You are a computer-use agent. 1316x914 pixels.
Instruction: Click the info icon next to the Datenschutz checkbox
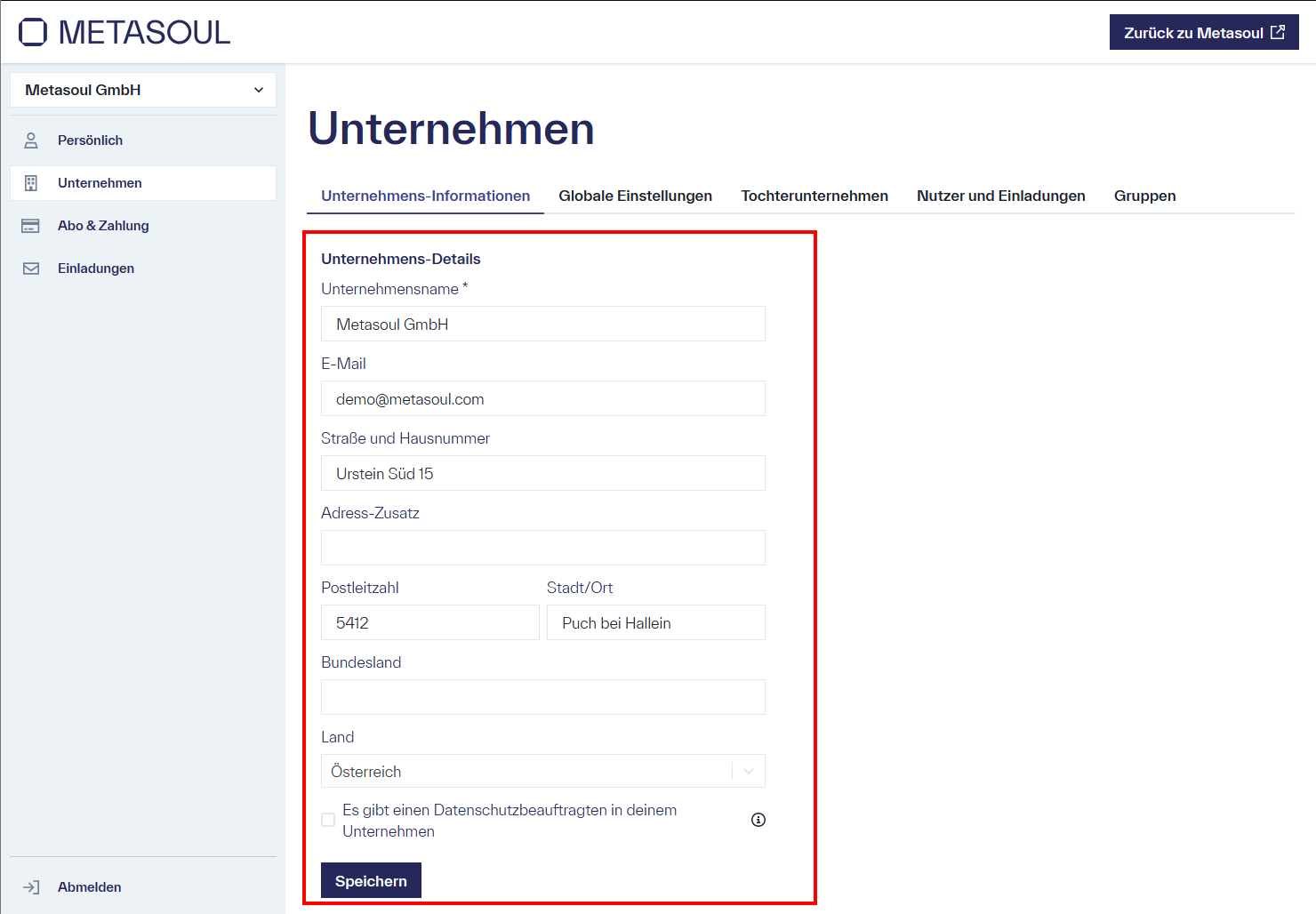click(x=758, y=819)
